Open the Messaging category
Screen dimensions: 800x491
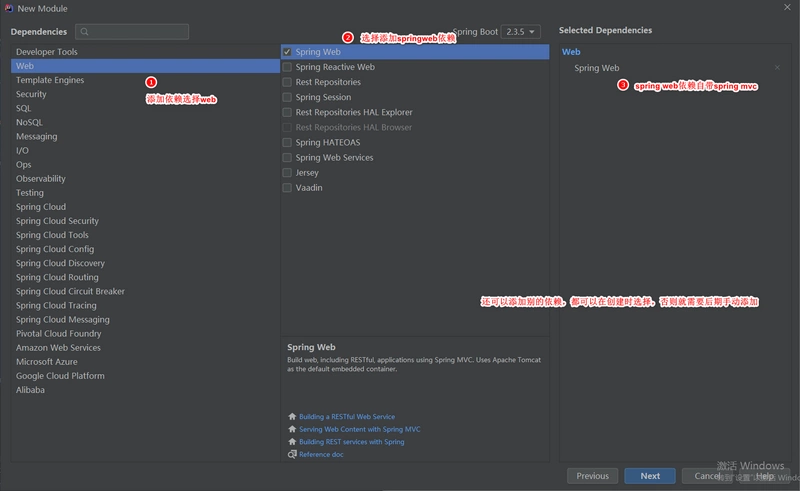(145, 136)
